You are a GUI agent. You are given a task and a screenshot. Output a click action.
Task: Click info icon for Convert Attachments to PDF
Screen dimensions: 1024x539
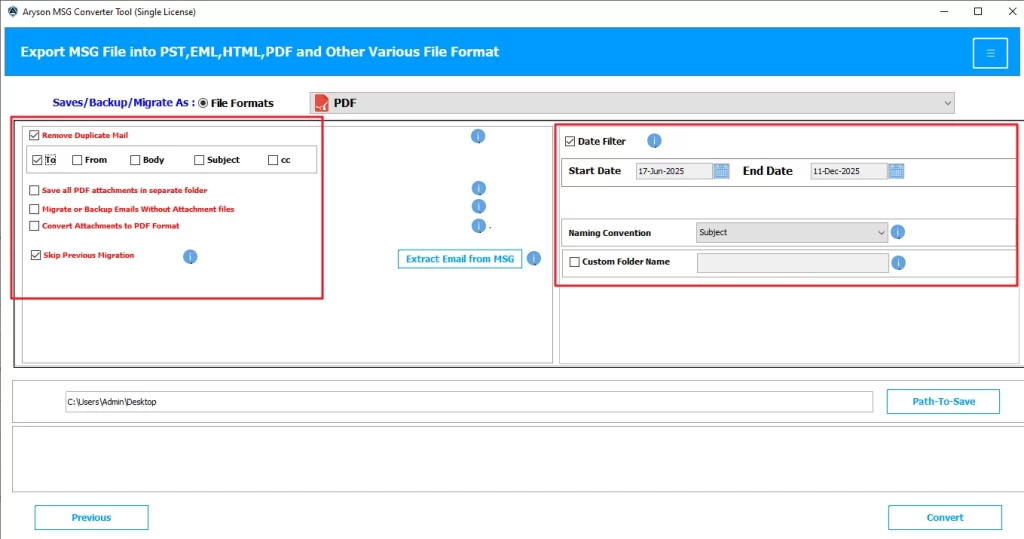click(x=479, y=226)
